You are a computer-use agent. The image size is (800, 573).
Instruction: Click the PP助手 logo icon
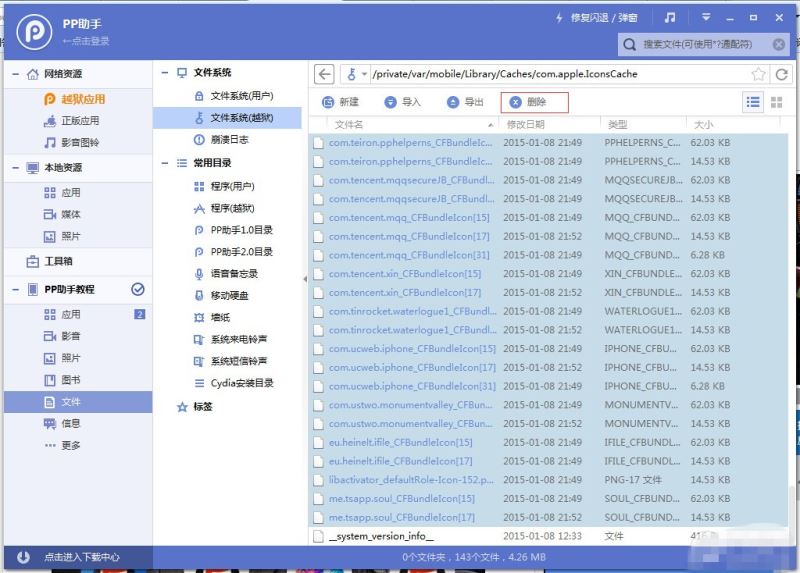[34, 32]
